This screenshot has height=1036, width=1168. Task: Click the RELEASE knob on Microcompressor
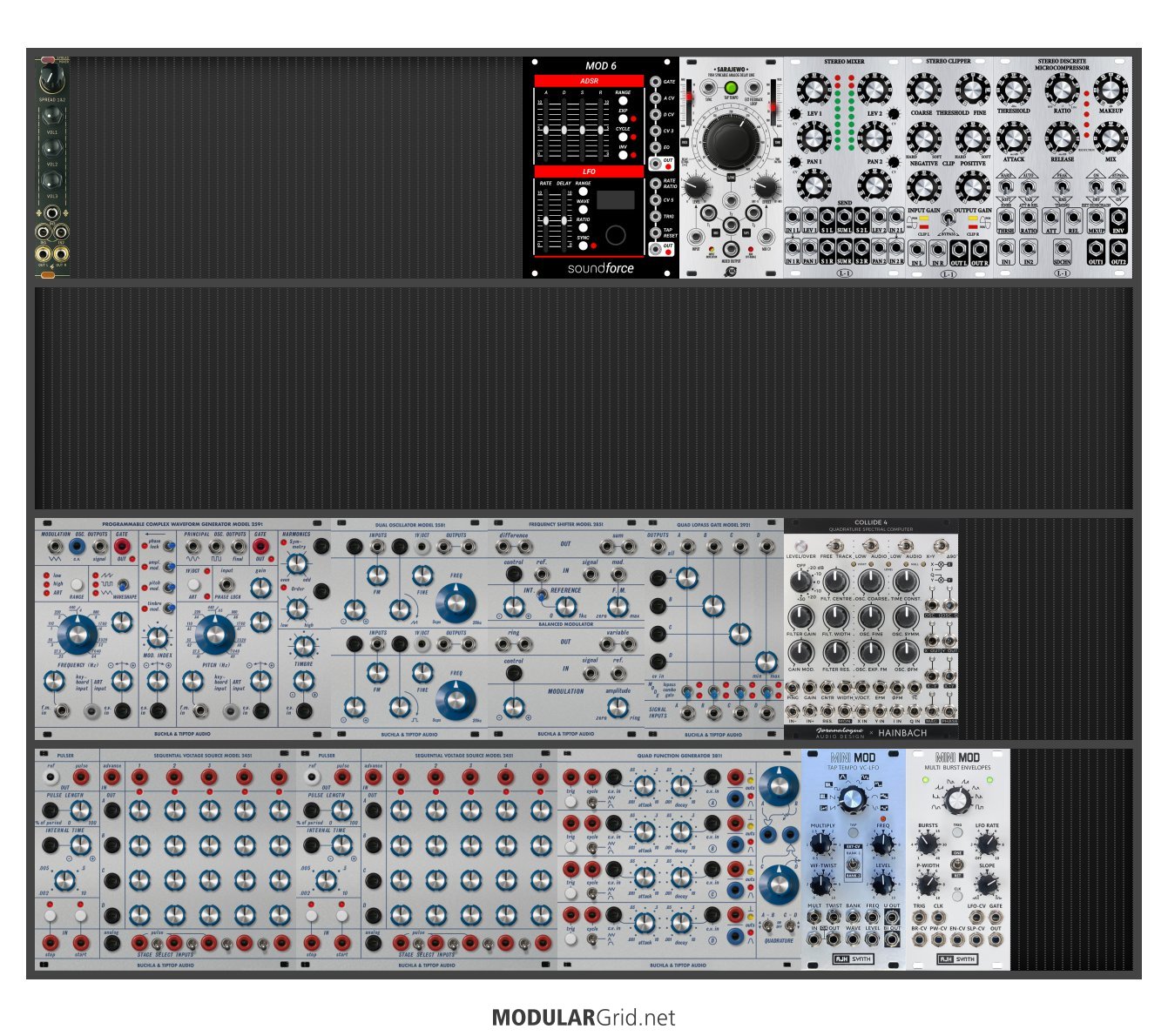point(1062,137)
